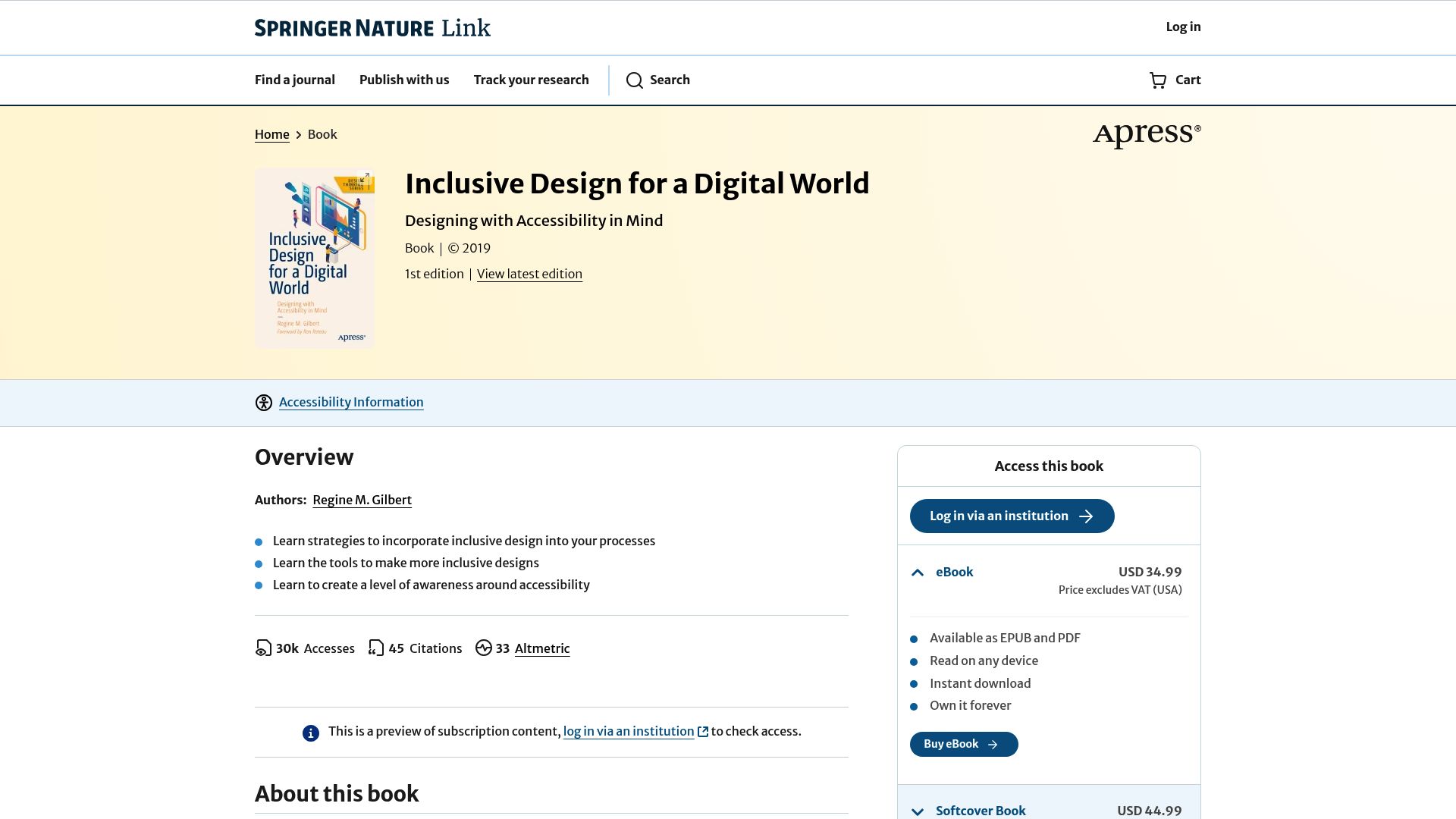Open the Search function
1456x819 pixels.
(658, 80)
